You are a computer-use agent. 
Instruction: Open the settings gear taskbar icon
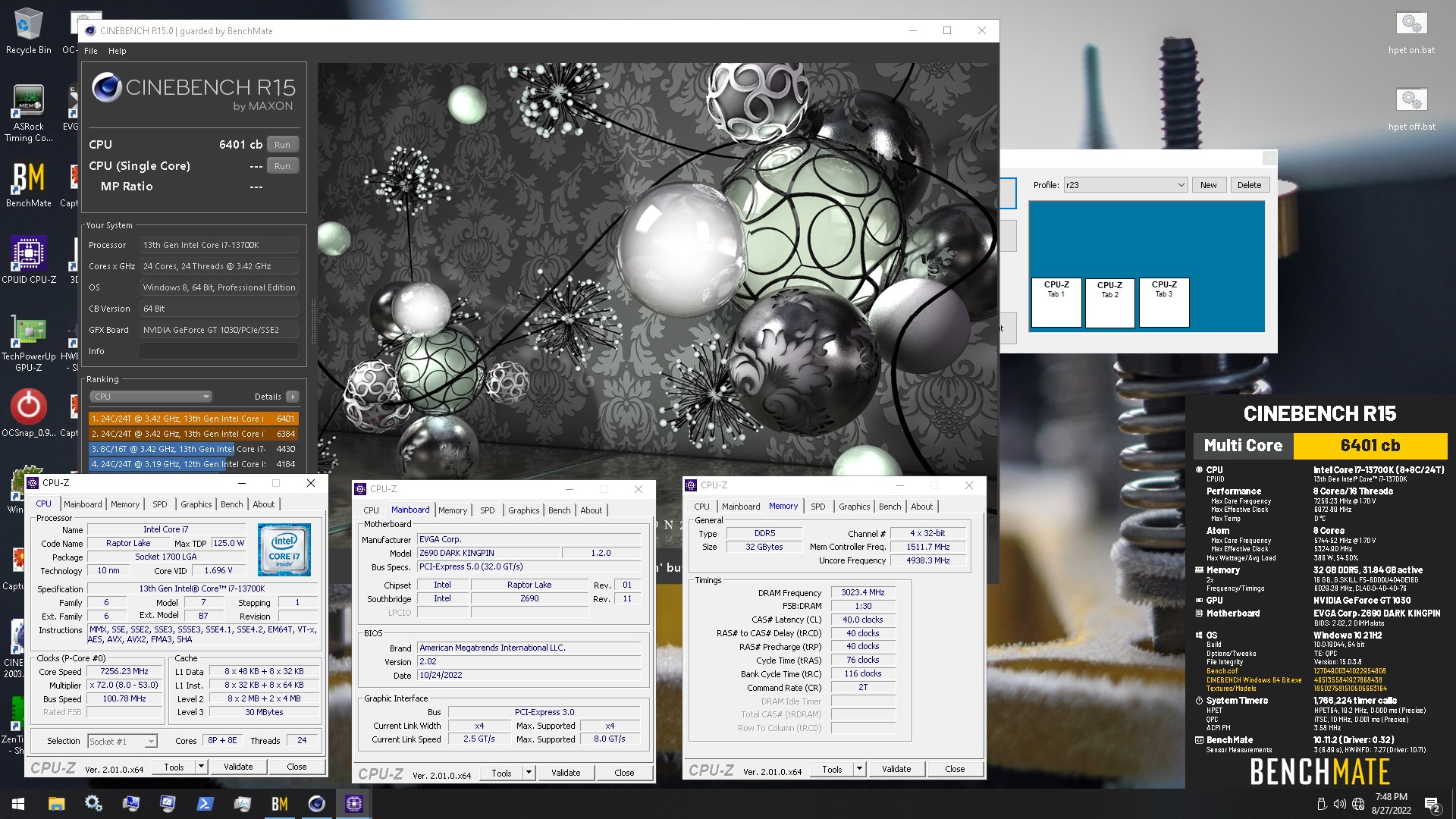coord(93,804)
